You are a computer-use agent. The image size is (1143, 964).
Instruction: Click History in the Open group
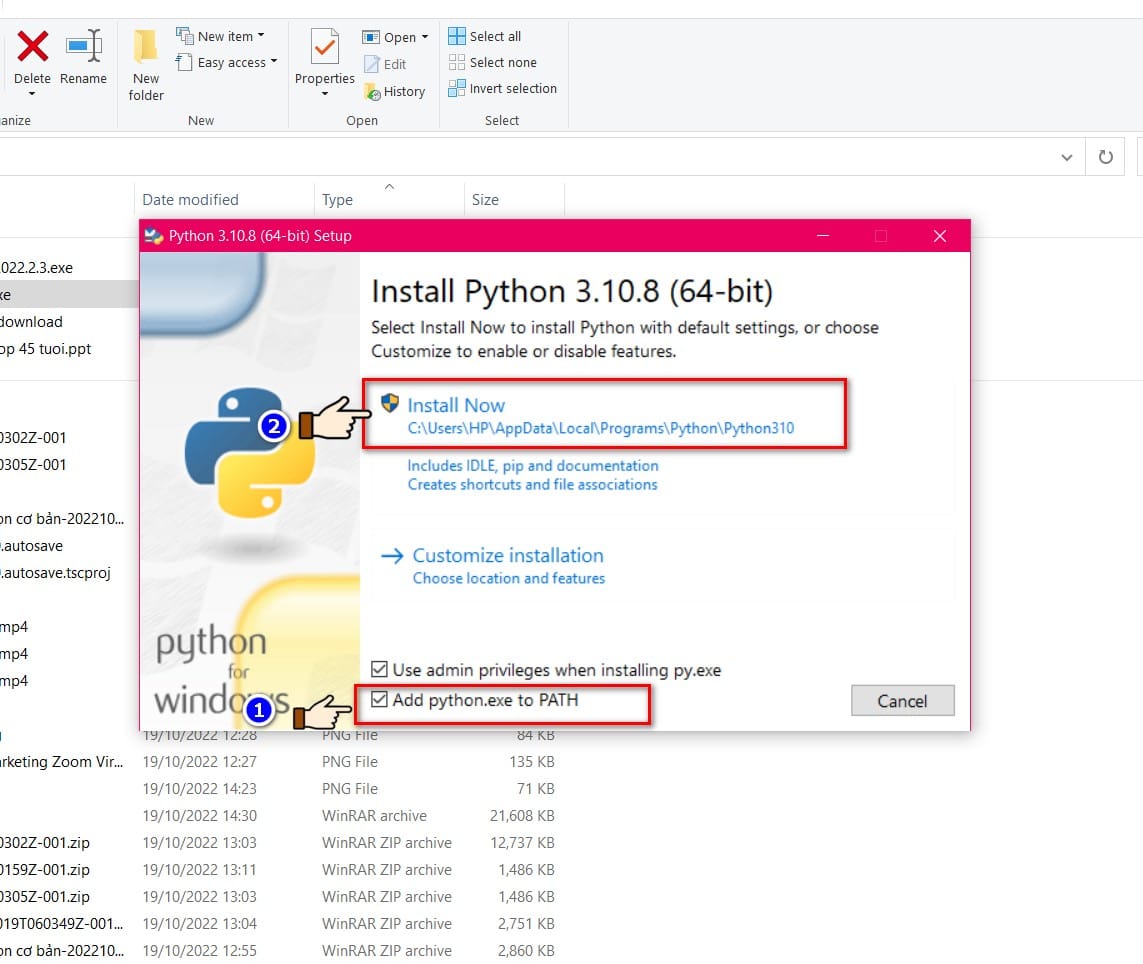(x=394, y=91)
